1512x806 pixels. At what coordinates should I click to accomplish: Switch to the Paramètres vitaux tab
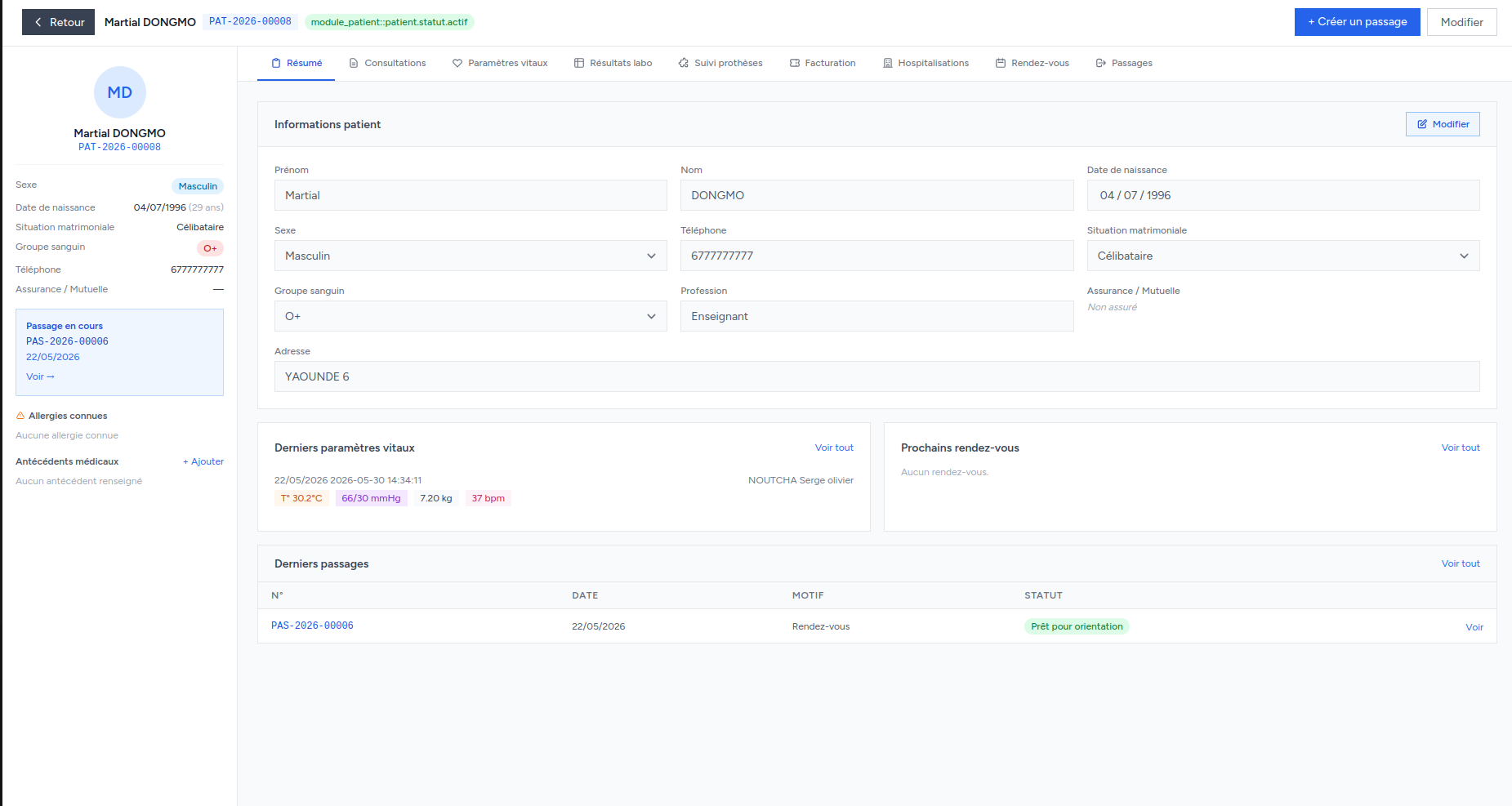[500, 63]
